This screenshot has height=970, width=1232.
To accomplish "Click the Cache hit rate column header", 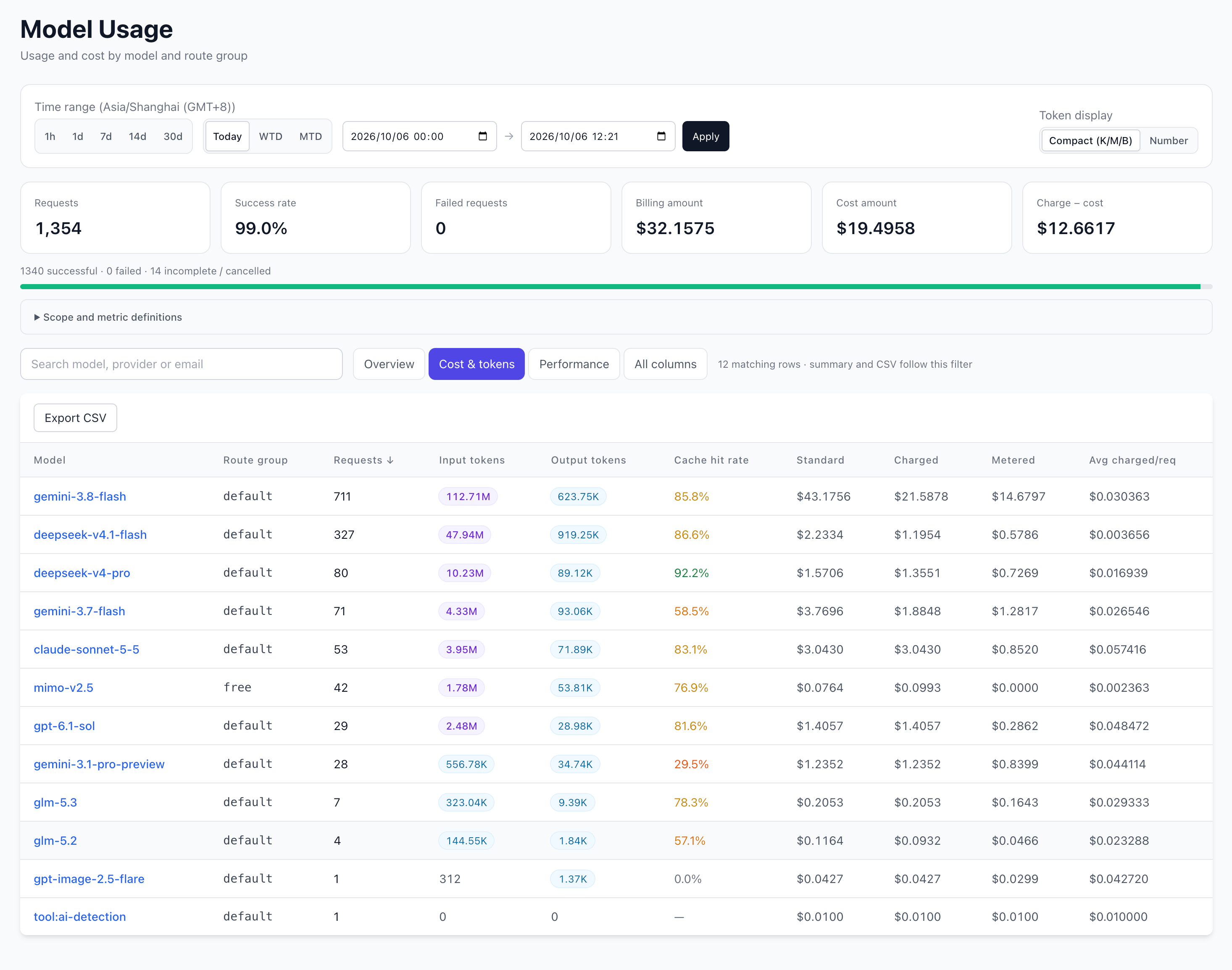I will tap(711, 461).
